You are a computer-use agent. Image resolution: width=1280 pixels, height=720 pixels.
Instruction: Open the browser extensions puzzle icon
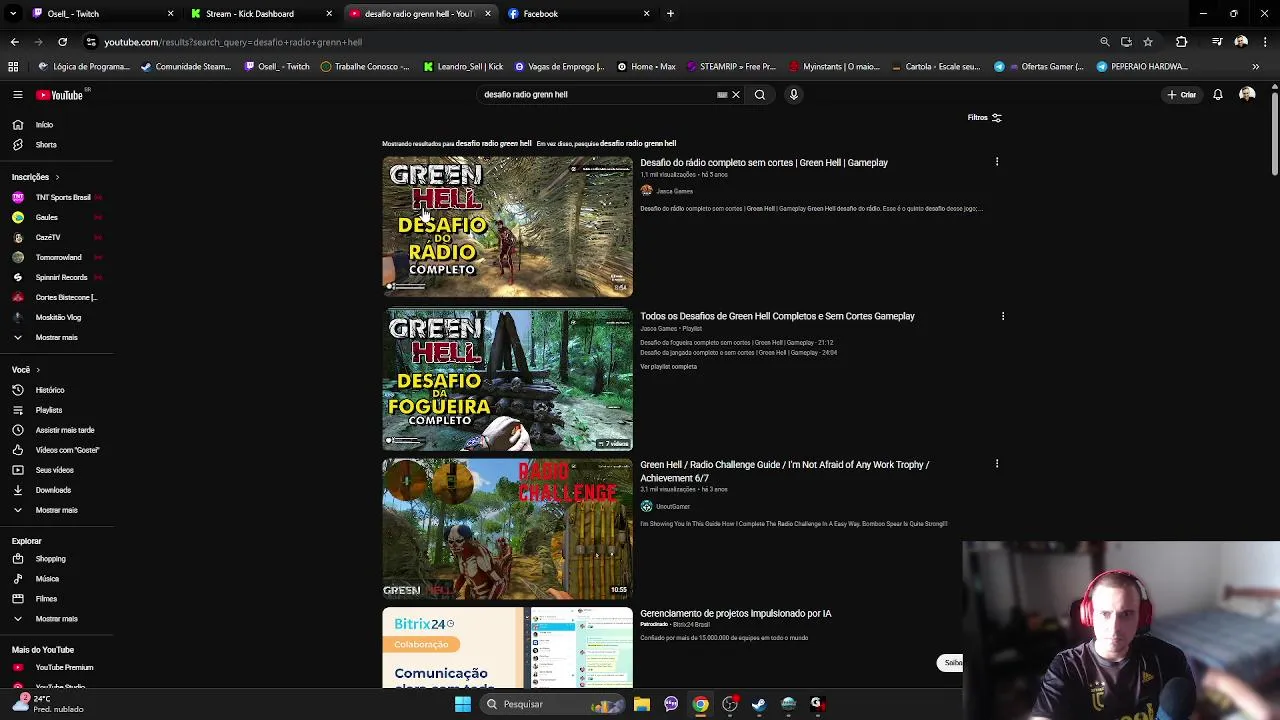coord(1182,42)
